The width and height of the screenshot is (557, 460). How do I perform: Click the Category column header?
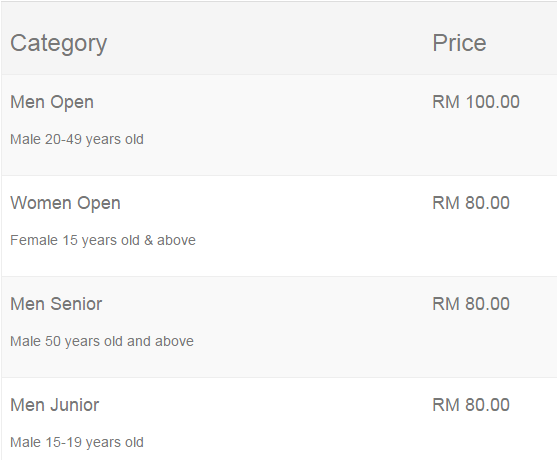(x=59, y=43)
